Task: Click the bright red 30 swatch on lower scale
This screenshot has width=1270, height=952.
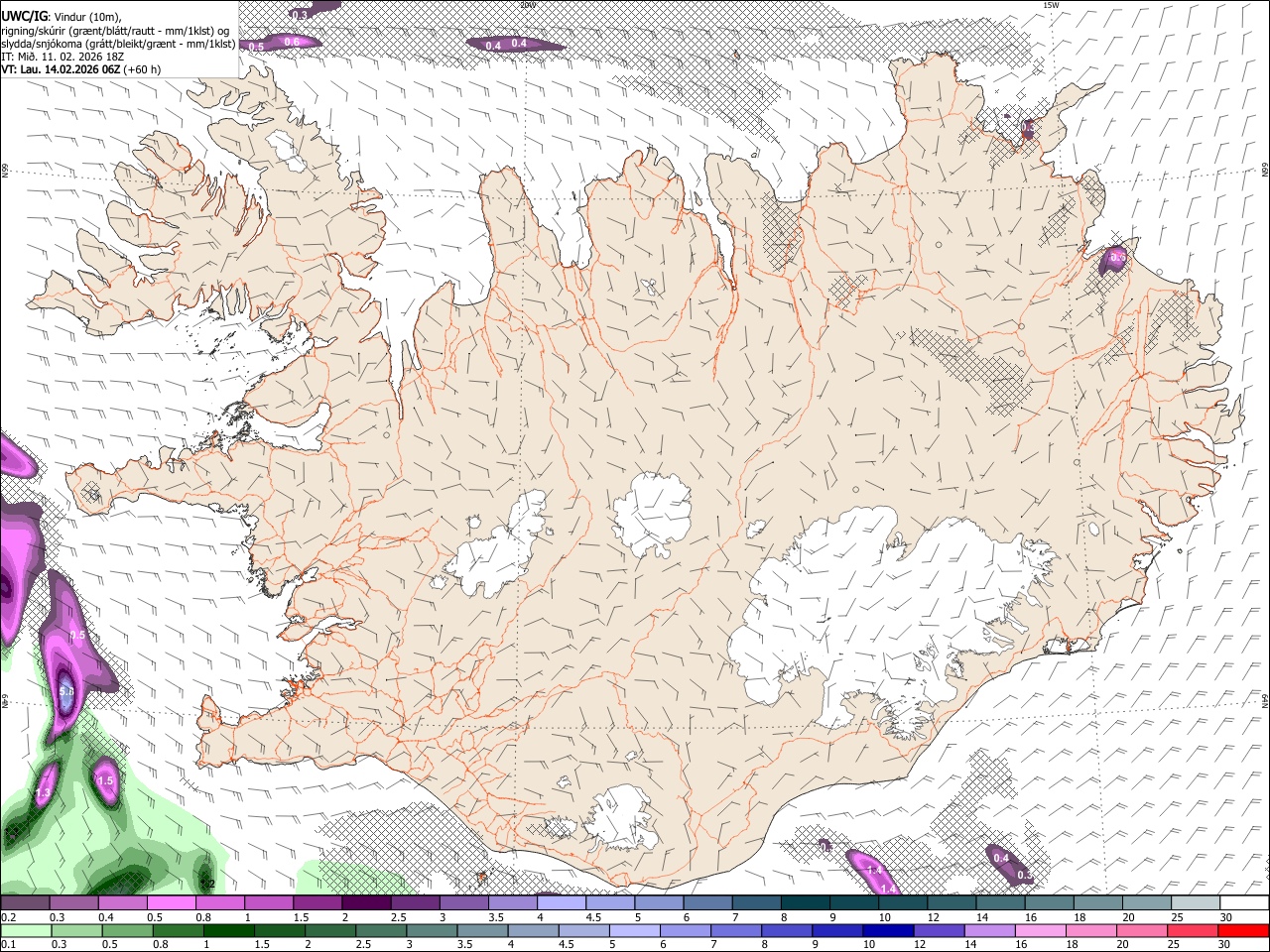Action: [x=1243, y=930]
